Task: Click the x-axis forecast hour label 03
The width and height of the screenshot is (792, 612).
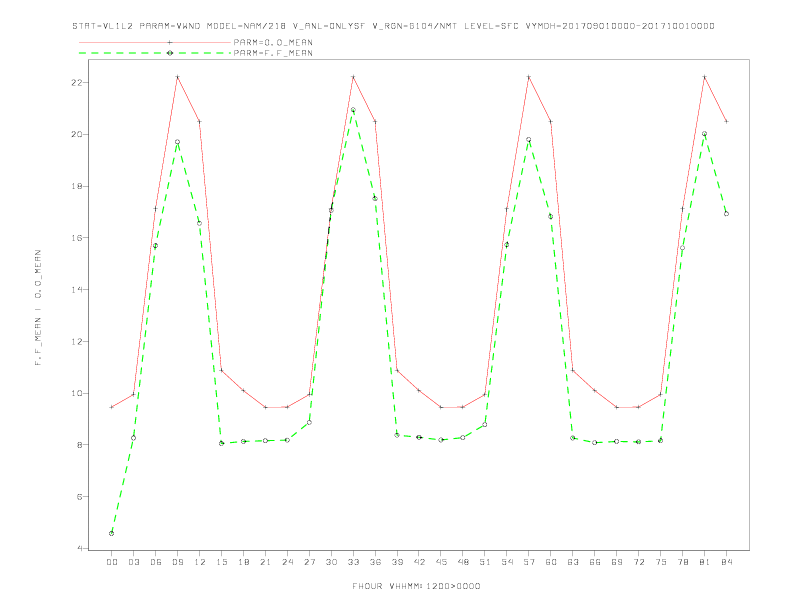Action: click(133, 562)
